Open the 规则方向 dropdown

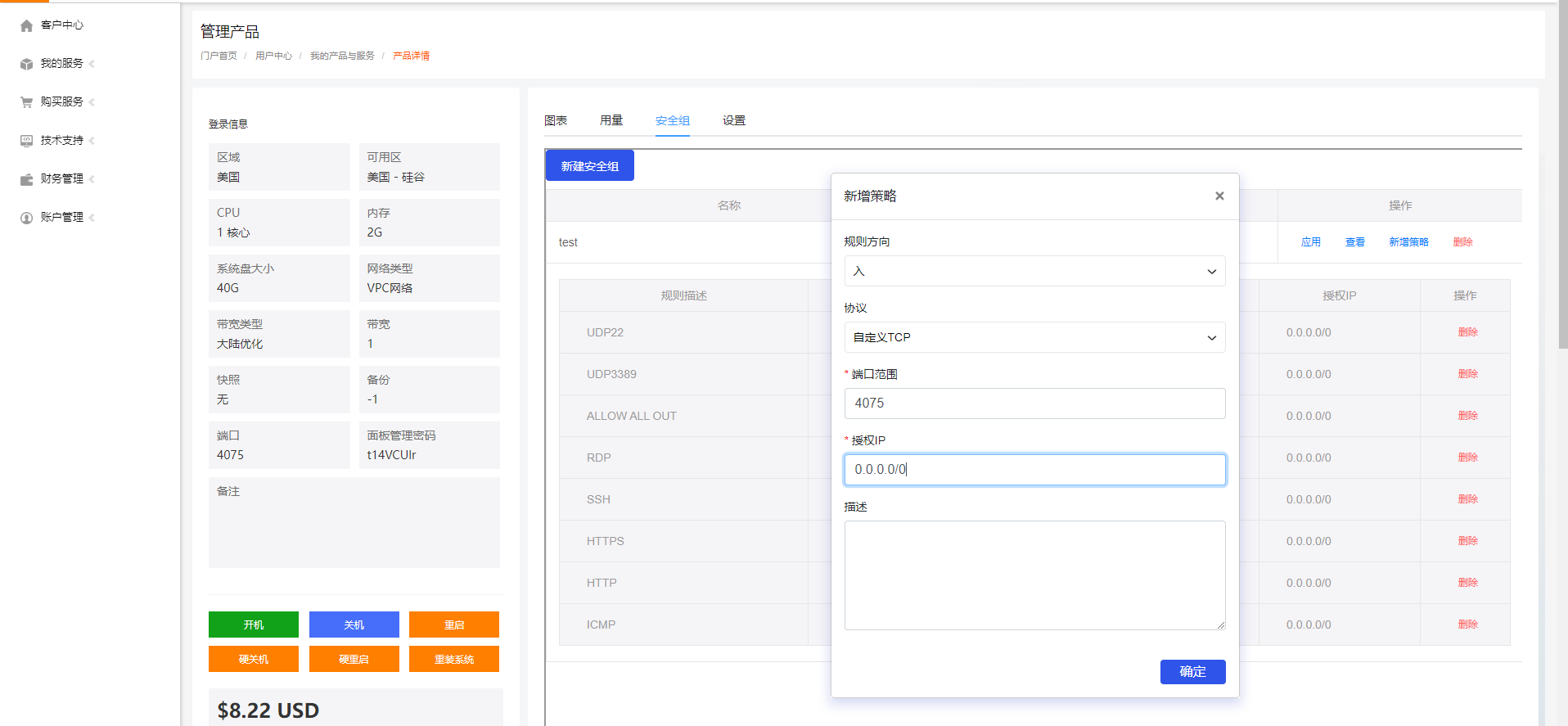(x=1034, y=271)
